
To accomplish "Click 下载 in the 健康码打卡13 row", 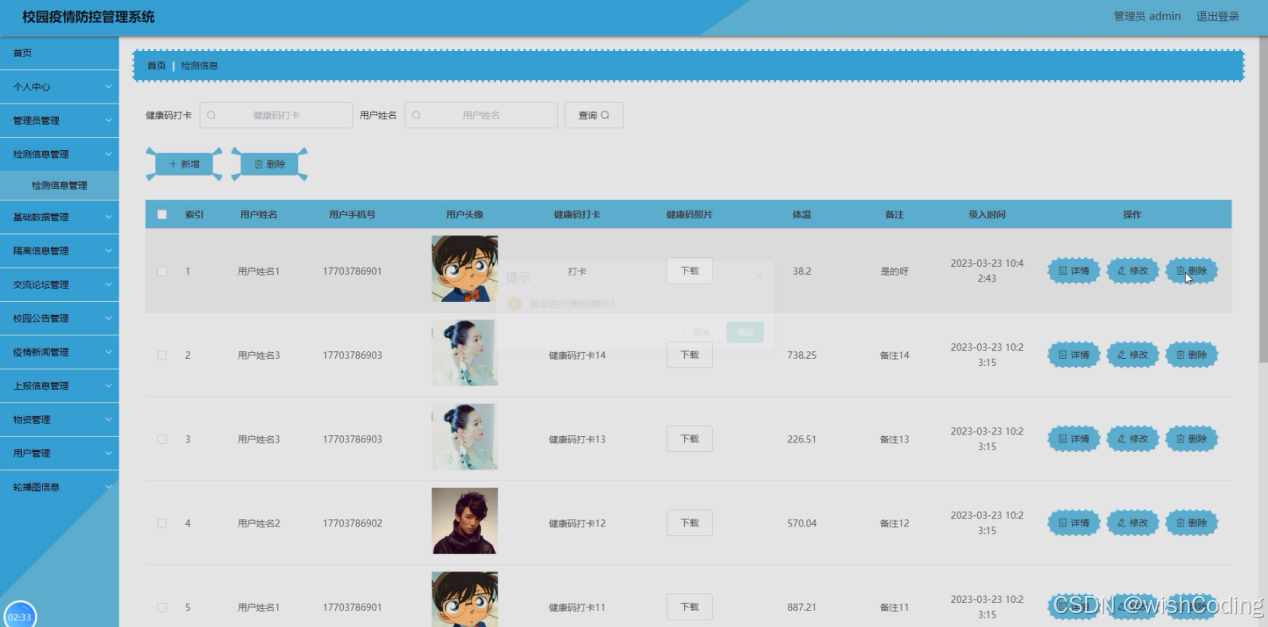I will pyautogui.click(x=689, y=439).
